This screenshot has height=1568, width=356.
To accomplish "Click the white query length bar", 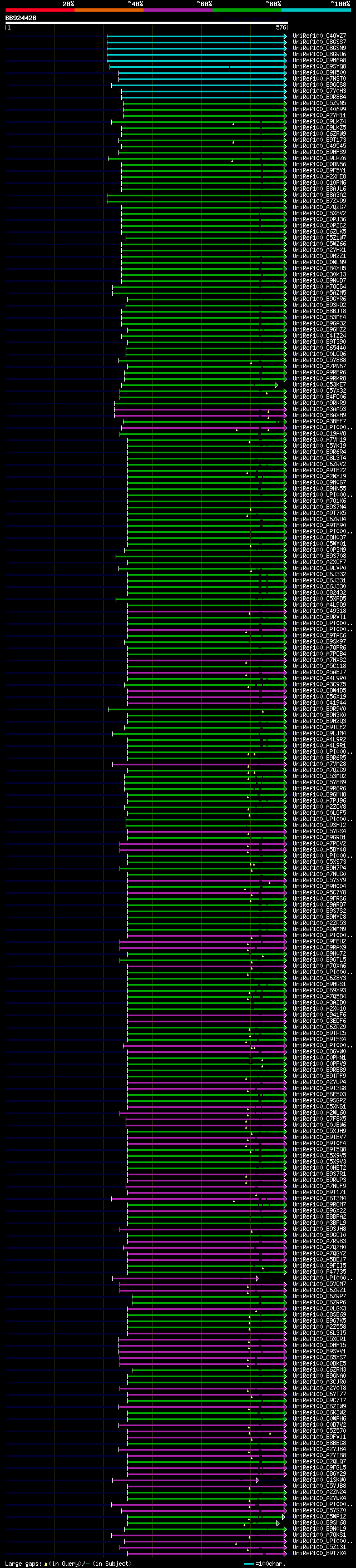I will [x=147, y=23].
